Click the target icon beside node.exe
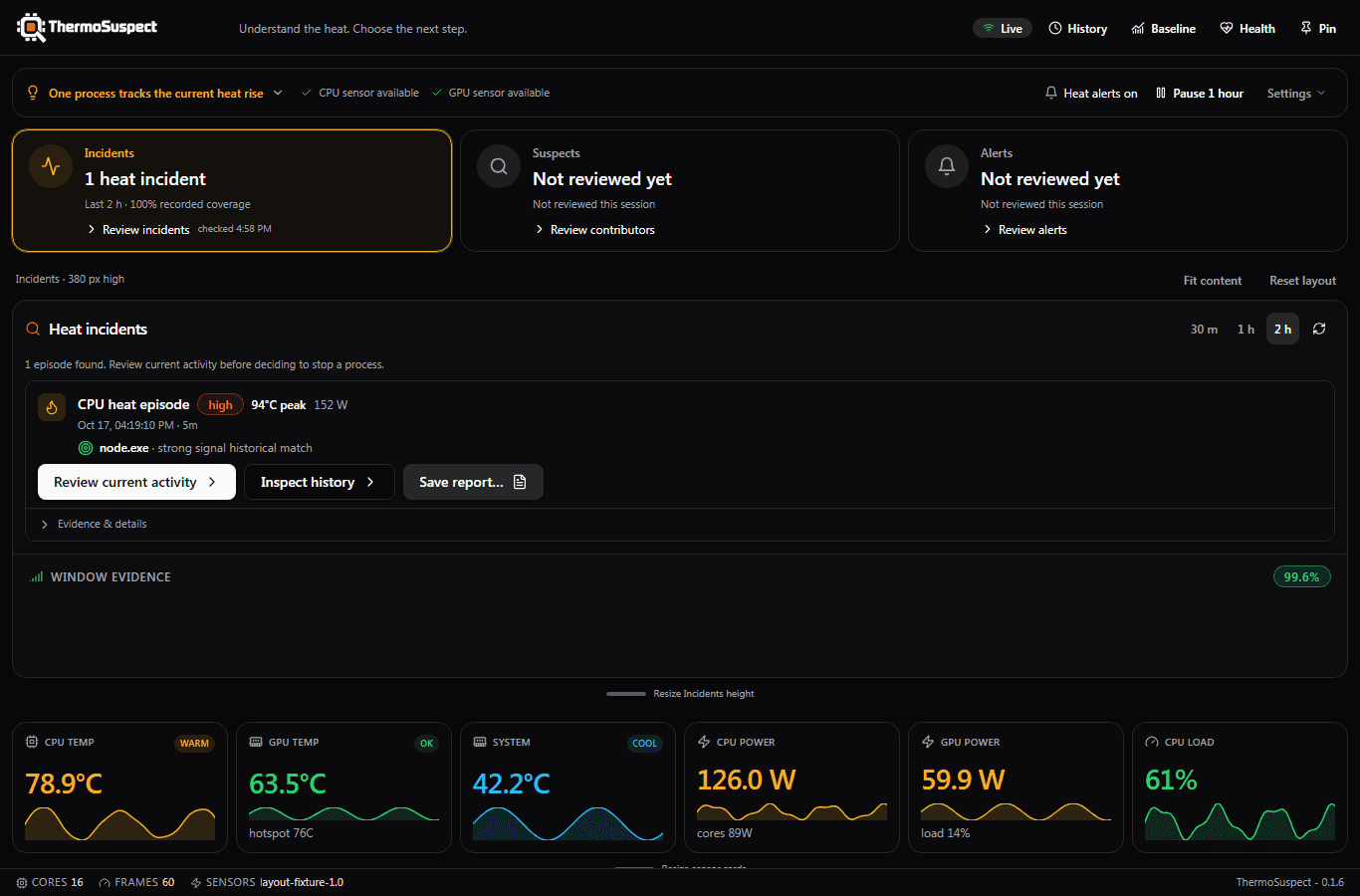The width and height of the screenshot is (1360, 896). coord(86,448)
